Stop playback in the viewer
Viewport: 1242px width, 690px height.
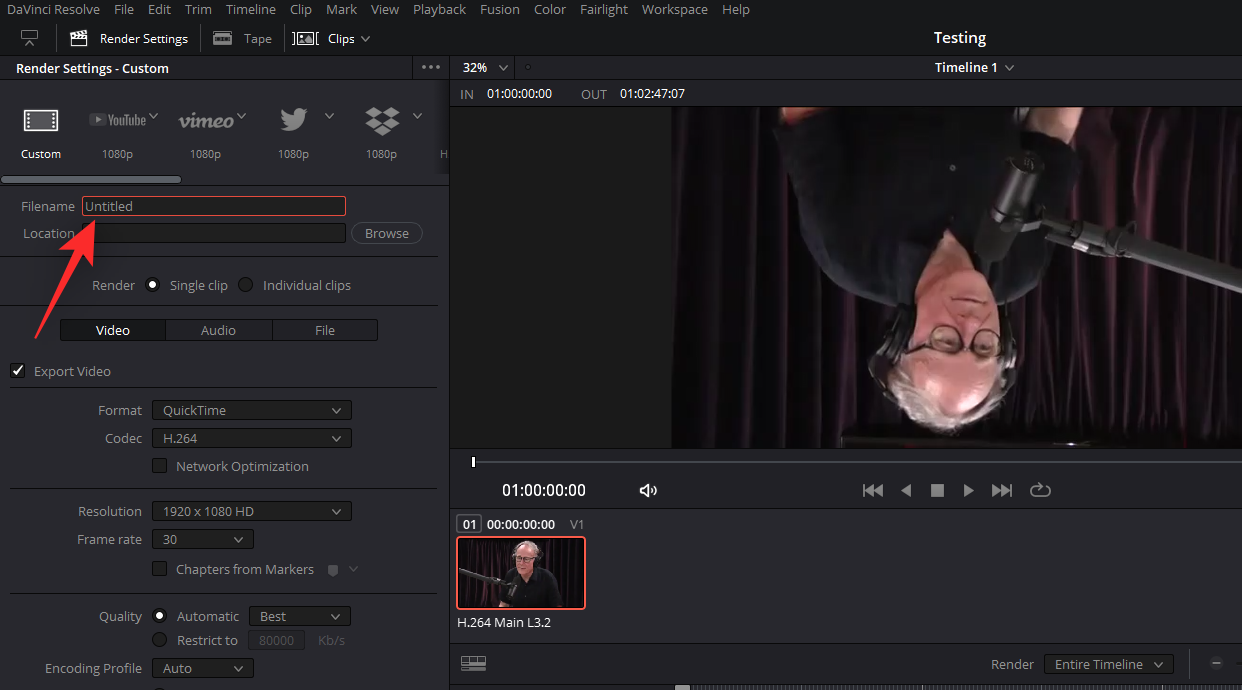pyautogui.click(x=937, y=490)
